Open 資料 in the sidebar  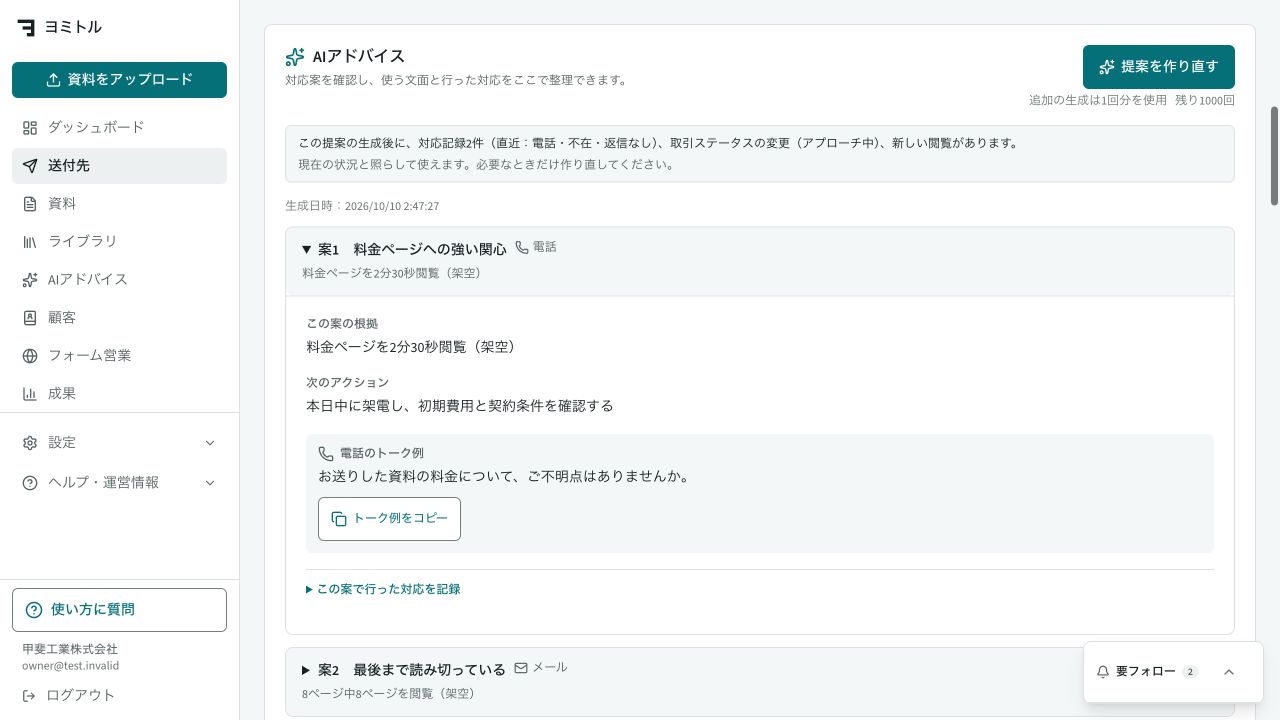pos(119,204)
